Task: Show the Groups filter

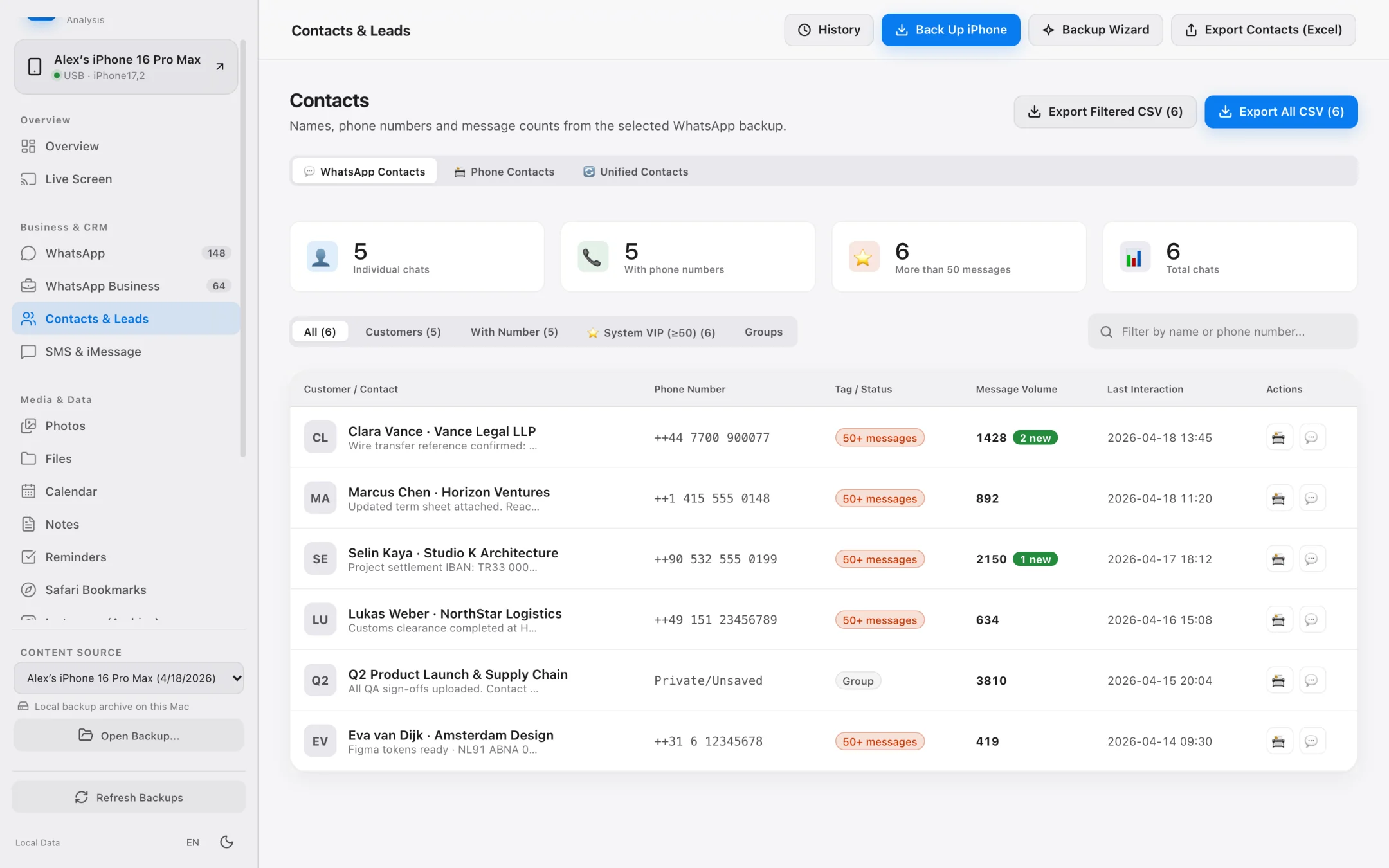Action: point(763,332)
